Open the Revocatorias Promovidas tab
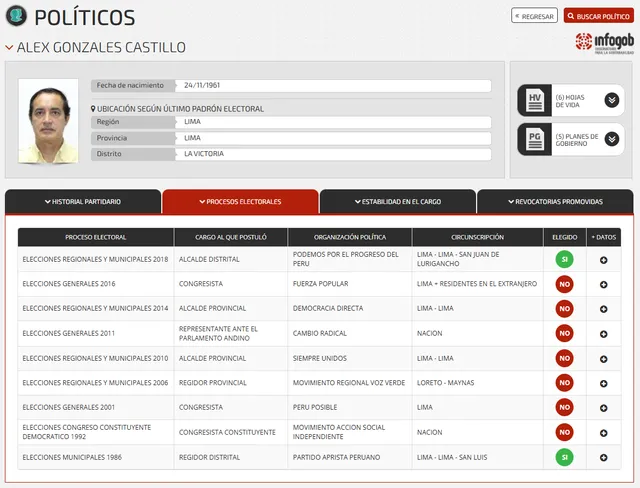Viewport: 640px width, 488px height. (555, 202)
